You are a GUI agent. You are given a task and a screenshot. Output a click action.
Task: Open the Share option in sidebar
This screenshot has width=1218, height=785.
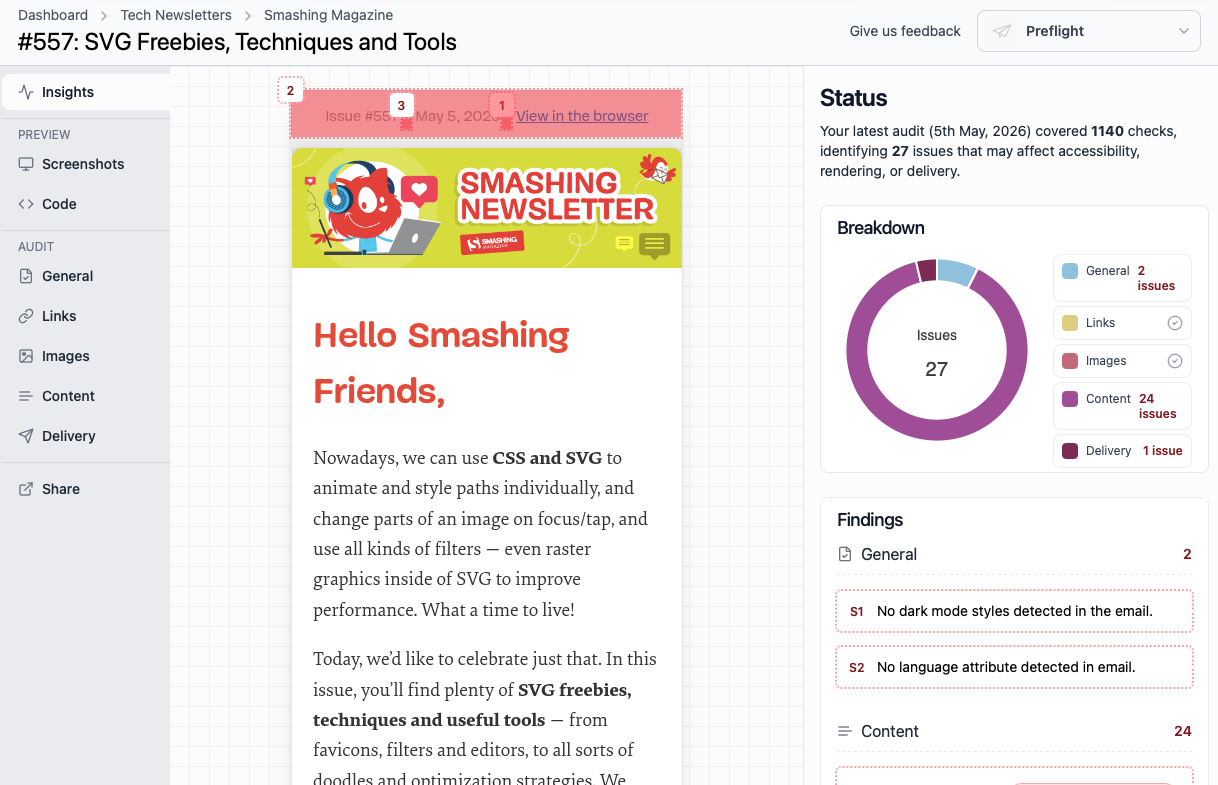pyautogui.click(x=85, y=489)
